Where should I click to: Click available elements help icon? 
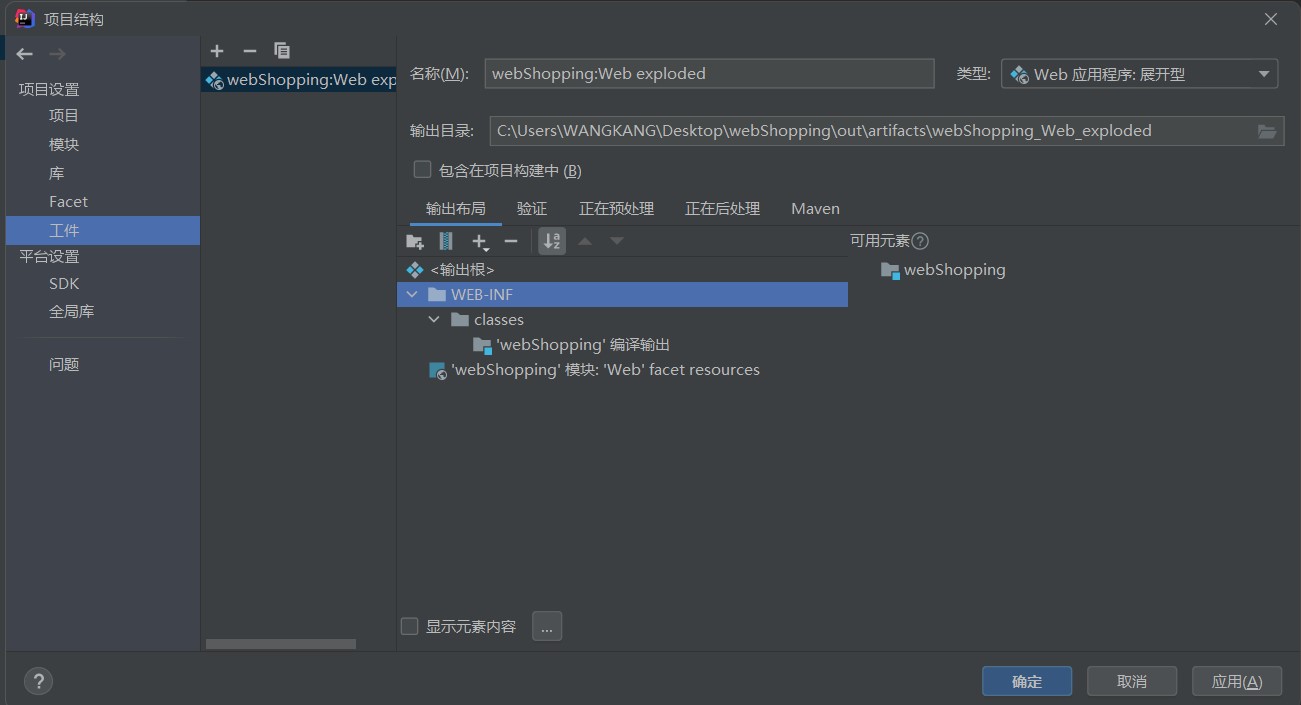click(921, 241)
